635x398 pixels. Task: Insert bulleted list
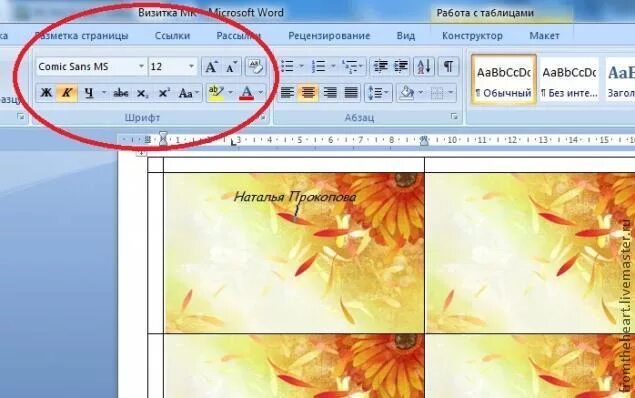[x=287, y=66]
